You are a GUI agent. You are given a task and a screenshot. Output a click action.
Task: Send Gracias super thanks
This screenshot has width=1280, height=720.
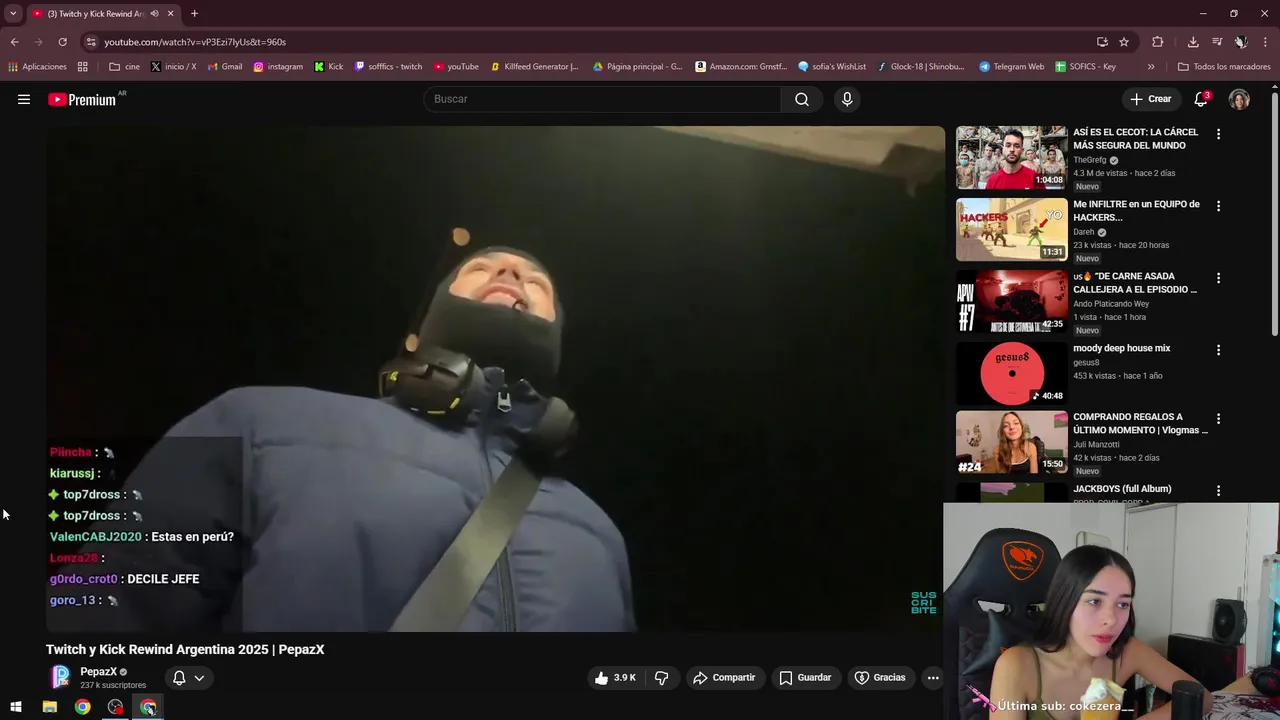point(880,678)
